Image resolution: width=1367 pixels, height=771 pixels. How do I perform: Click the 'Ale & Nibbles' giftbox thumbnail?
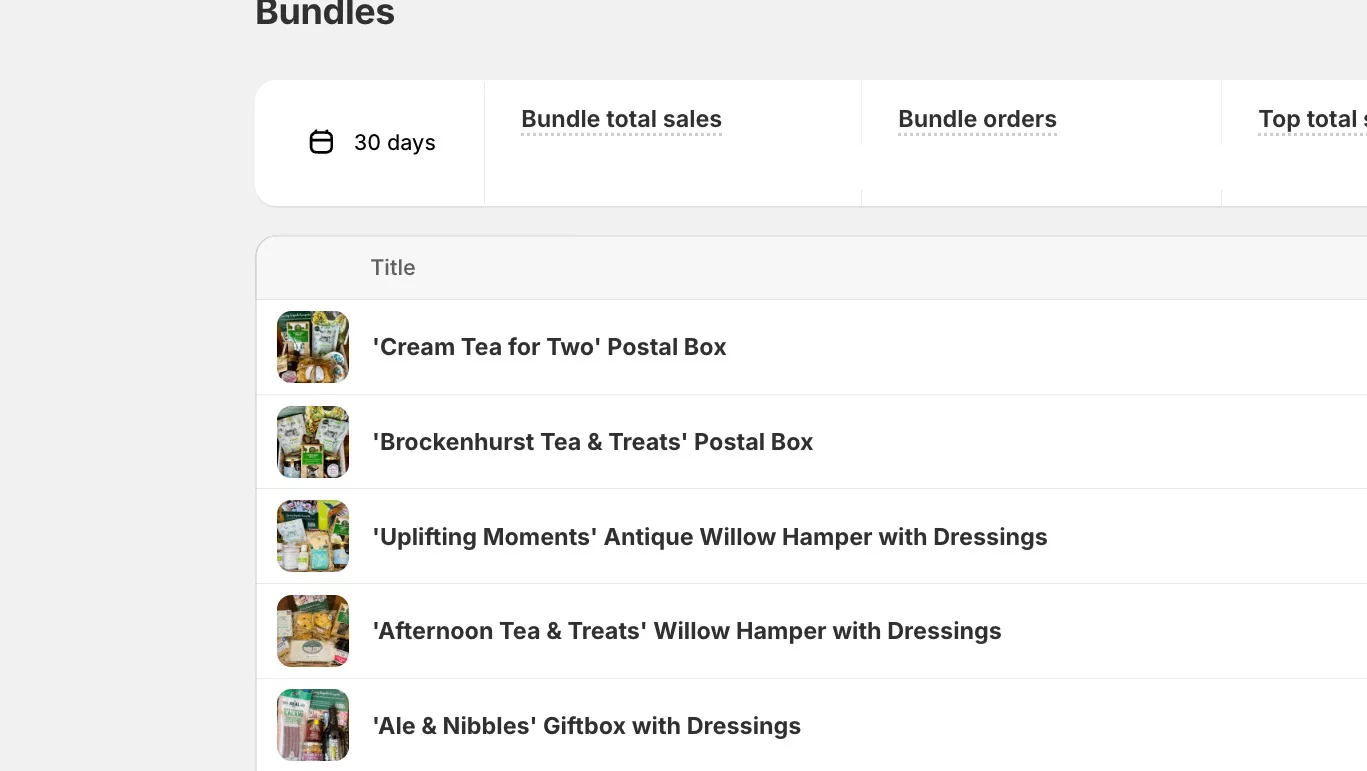coord(312,725)
